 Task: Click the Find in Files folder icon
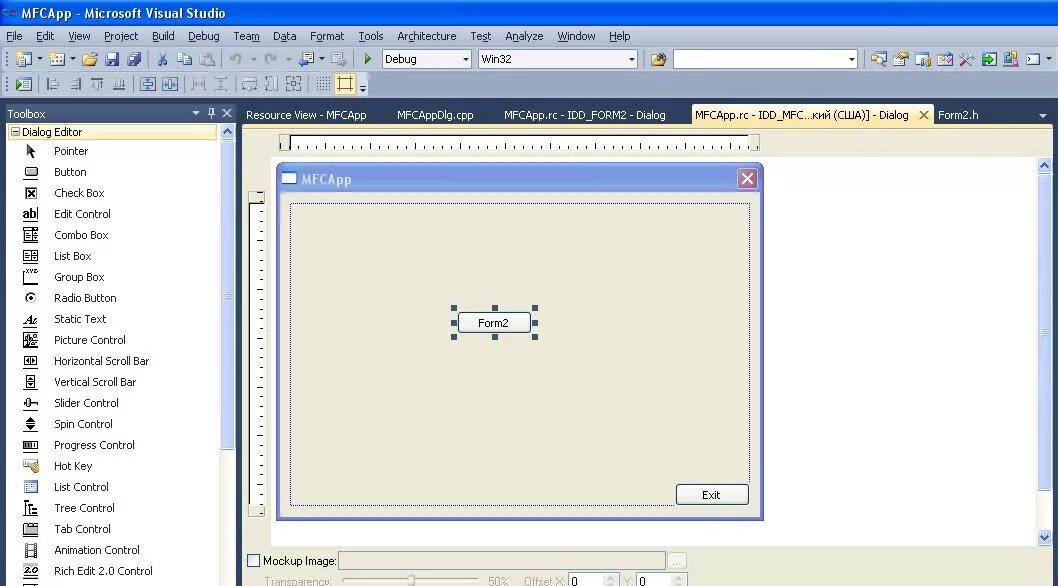[659, 59]
